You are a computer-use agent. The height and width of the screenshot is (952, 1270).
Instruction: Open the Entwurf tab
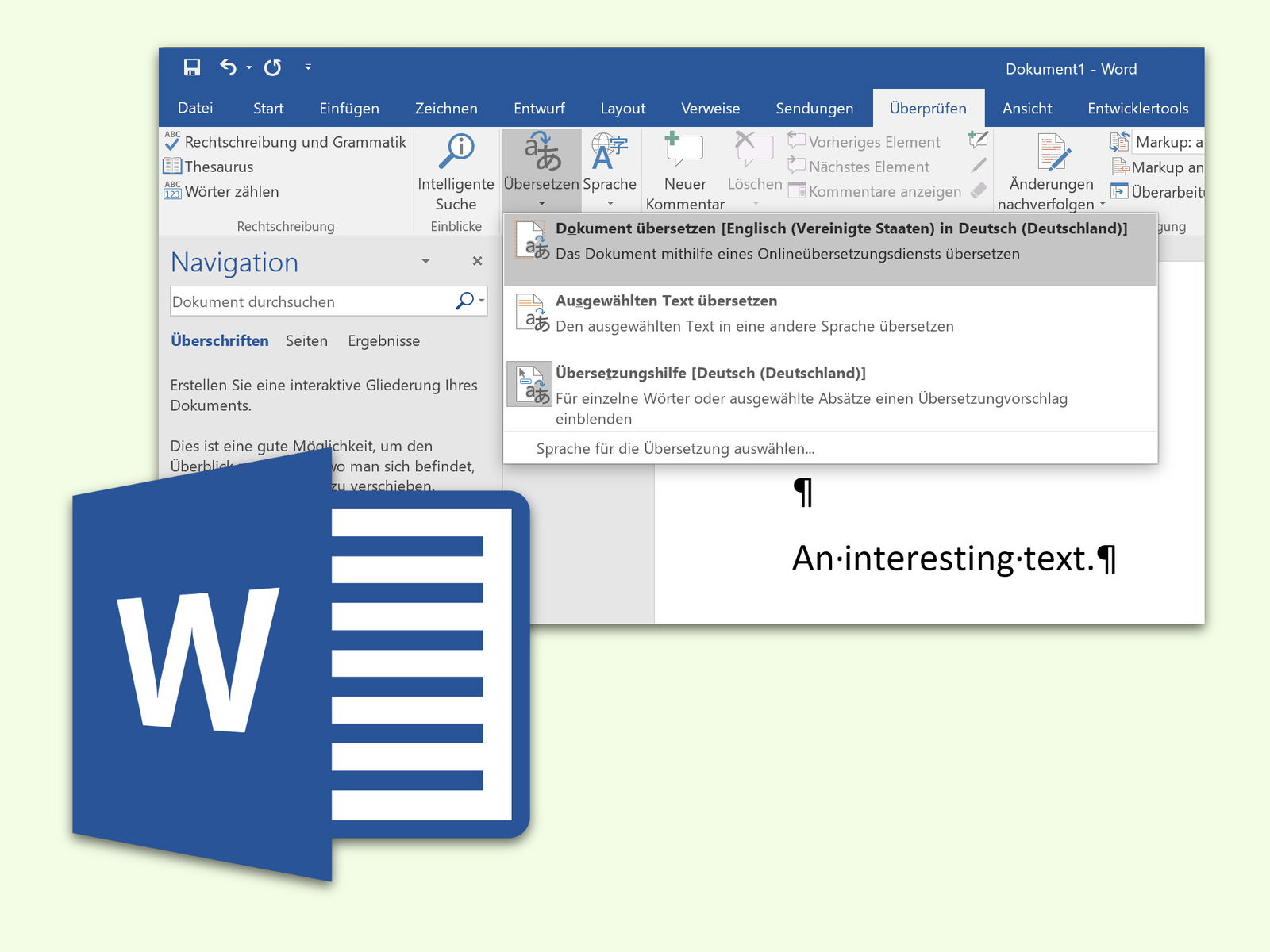click(539, 108)
